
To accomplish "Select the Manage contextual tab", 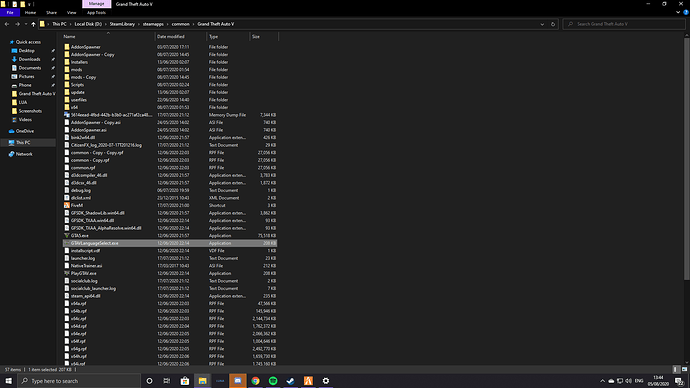I will tap(96, 4).
